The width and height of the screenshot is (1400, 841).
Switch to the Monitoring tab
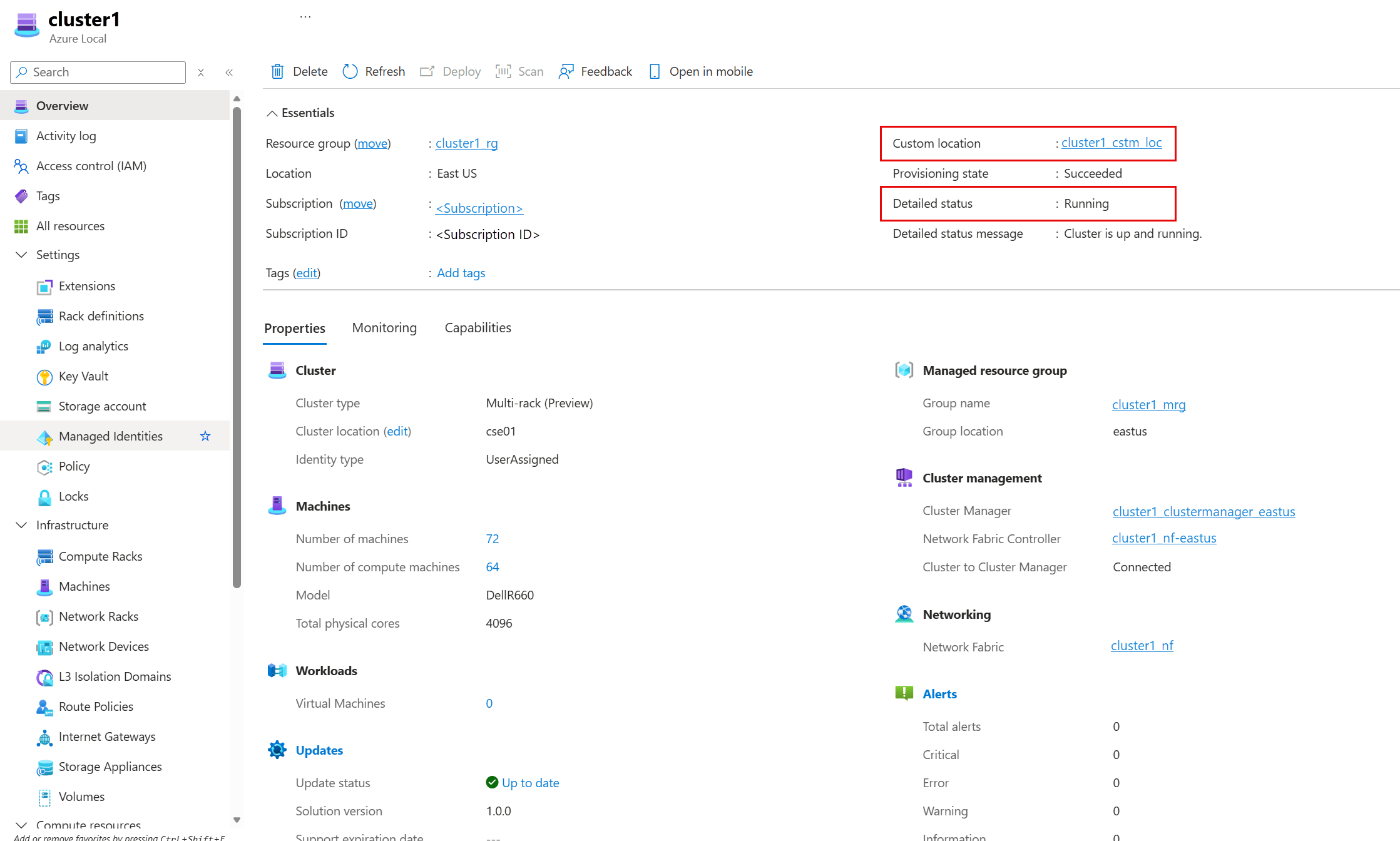(384, 328)
